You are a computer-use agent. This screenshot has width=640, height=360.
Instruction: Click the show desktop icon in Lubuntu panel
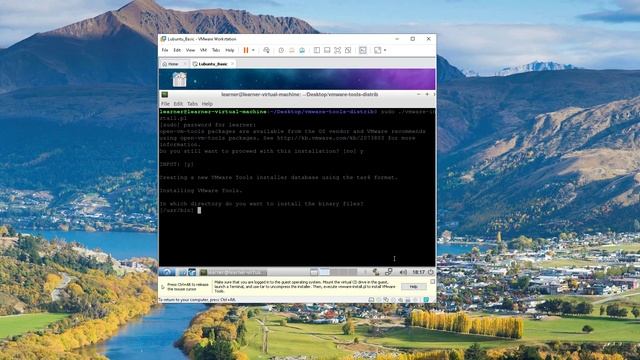(x=313, y=272)
